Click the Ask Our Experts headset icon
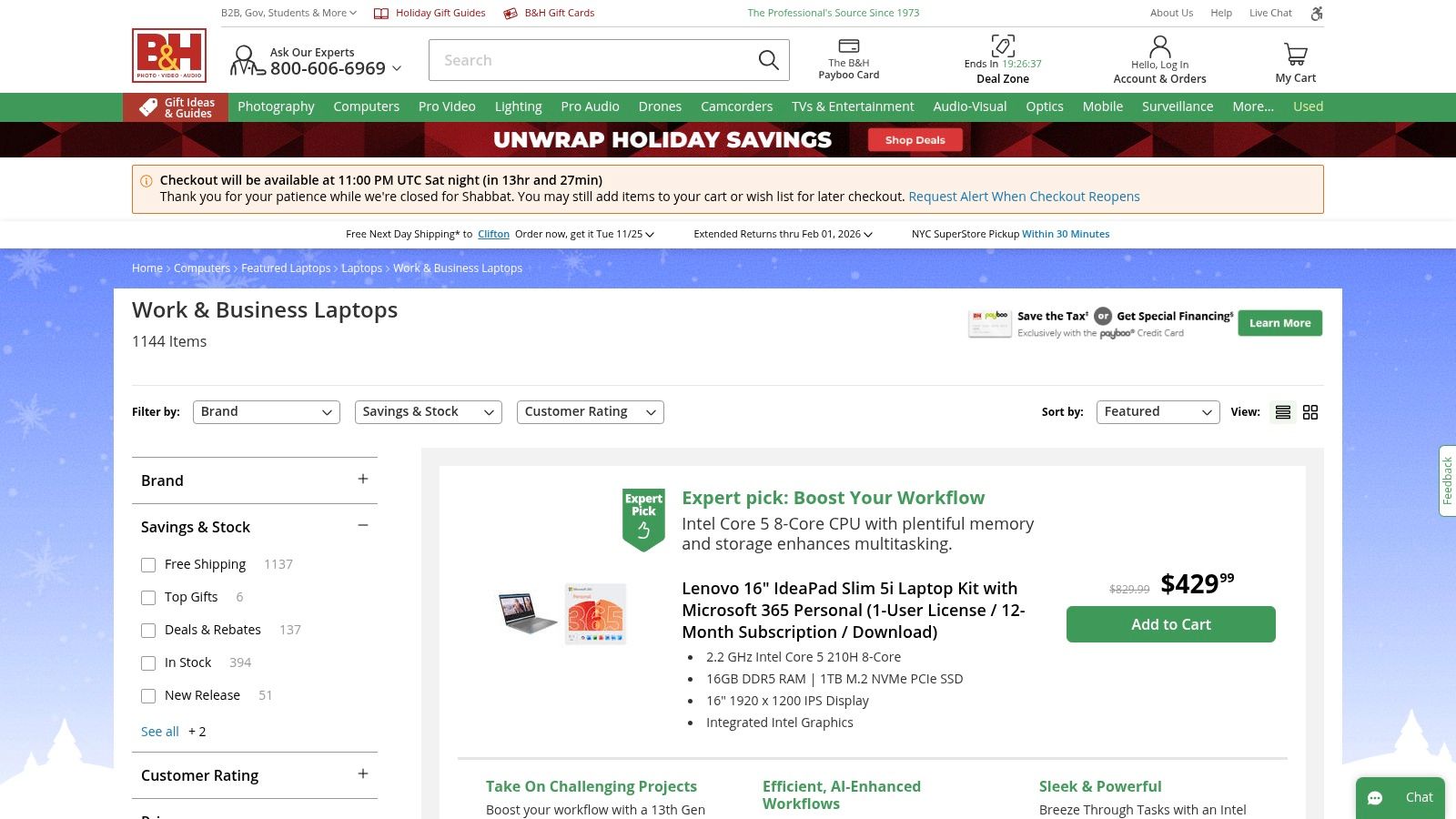 point(247,60)
